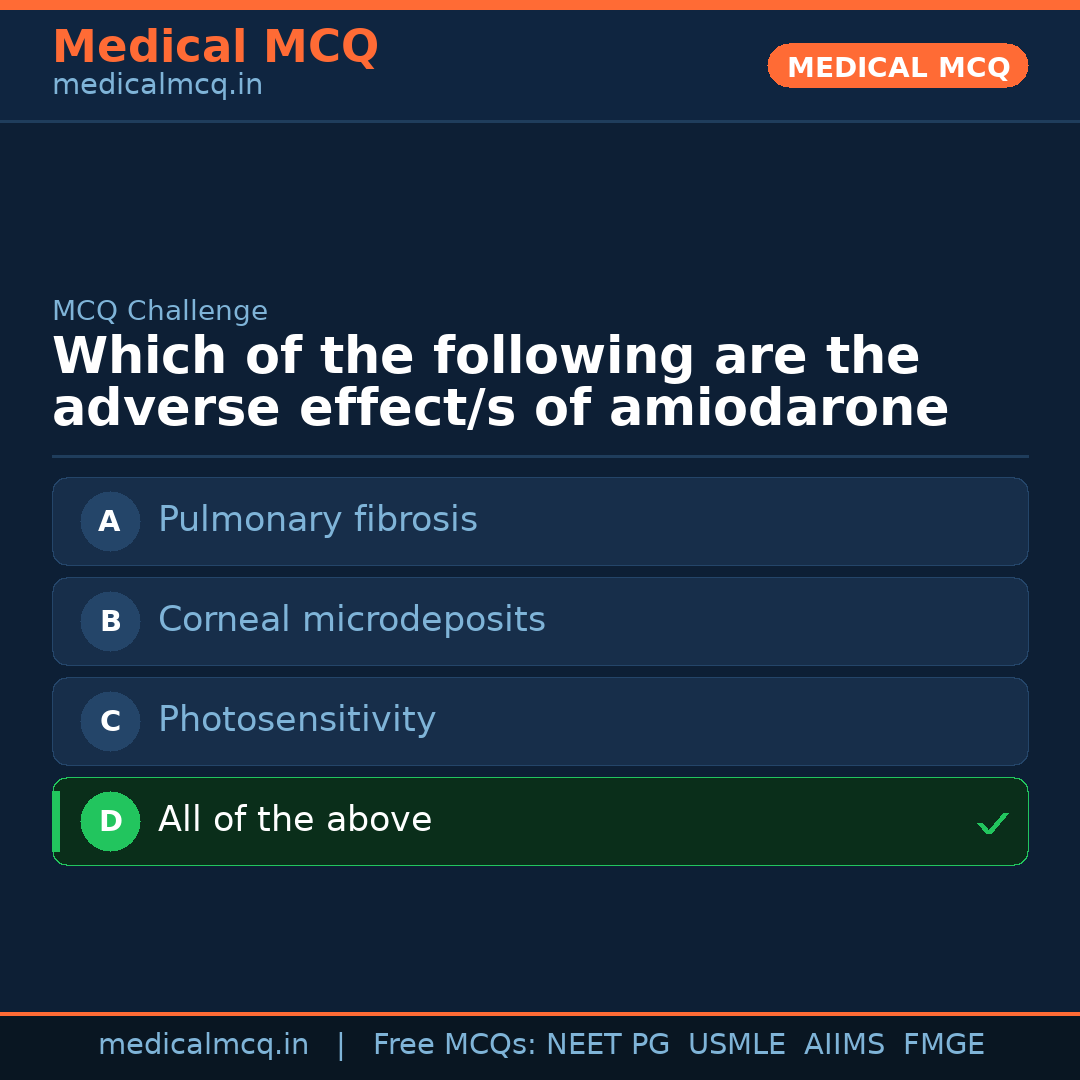The height and width of the screenshot is (1080, 1080).
Task: Open the MCQ Challenge section label
Action: tap(160, 311)
